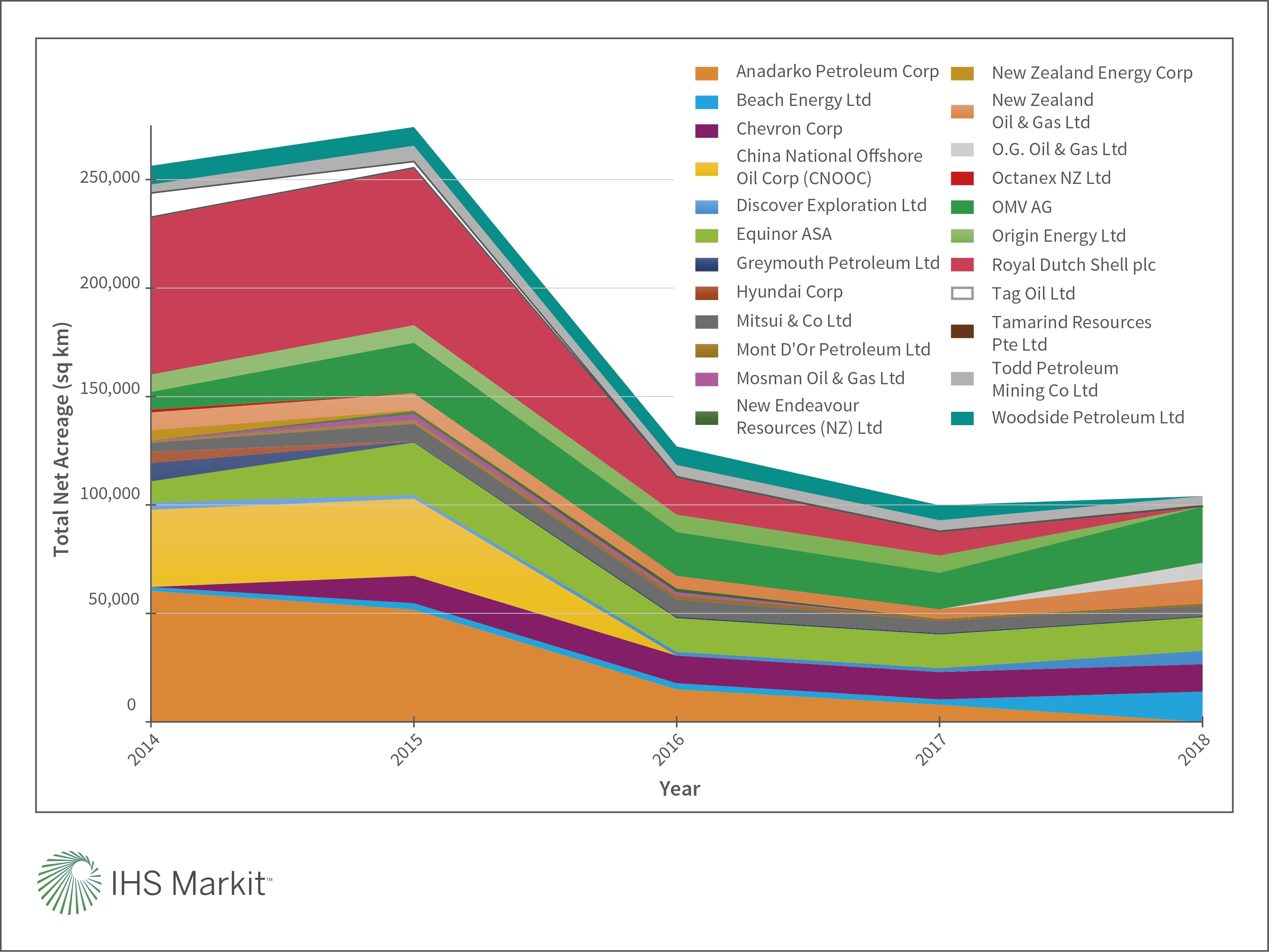The height and width of the screenshot is (952, 1269).
Task: Click the Origin Energy Ltd swatch
Action: click(x=962, y=236)
